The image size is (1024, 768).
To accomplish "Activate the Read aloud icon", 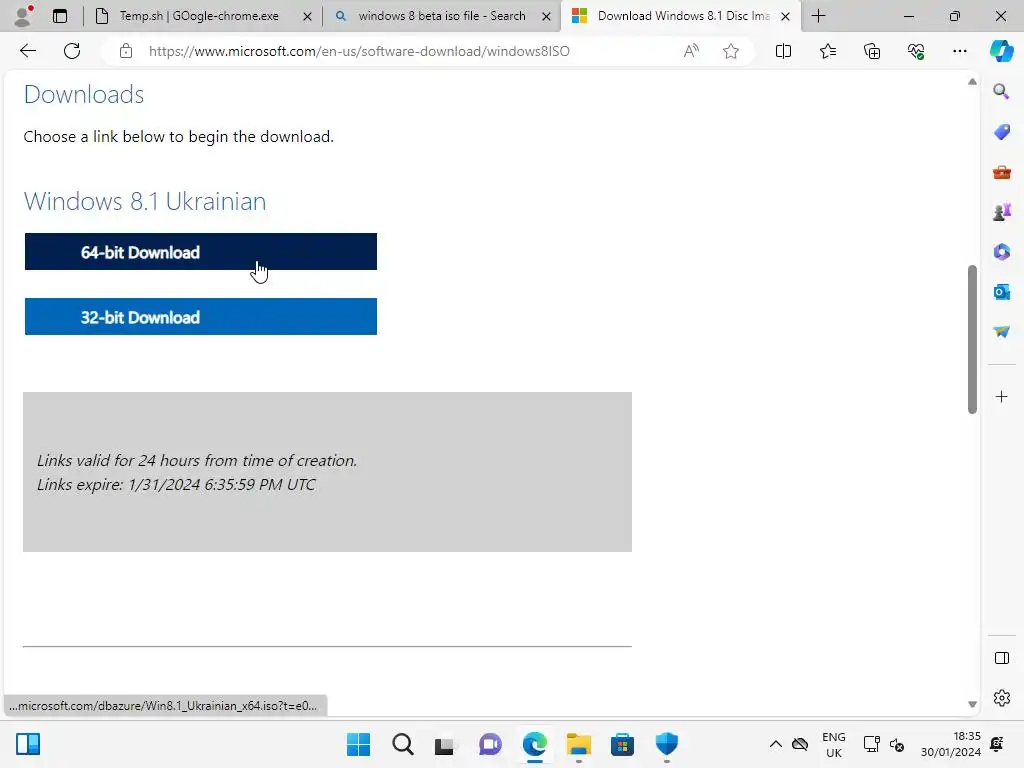I will 691,51.
